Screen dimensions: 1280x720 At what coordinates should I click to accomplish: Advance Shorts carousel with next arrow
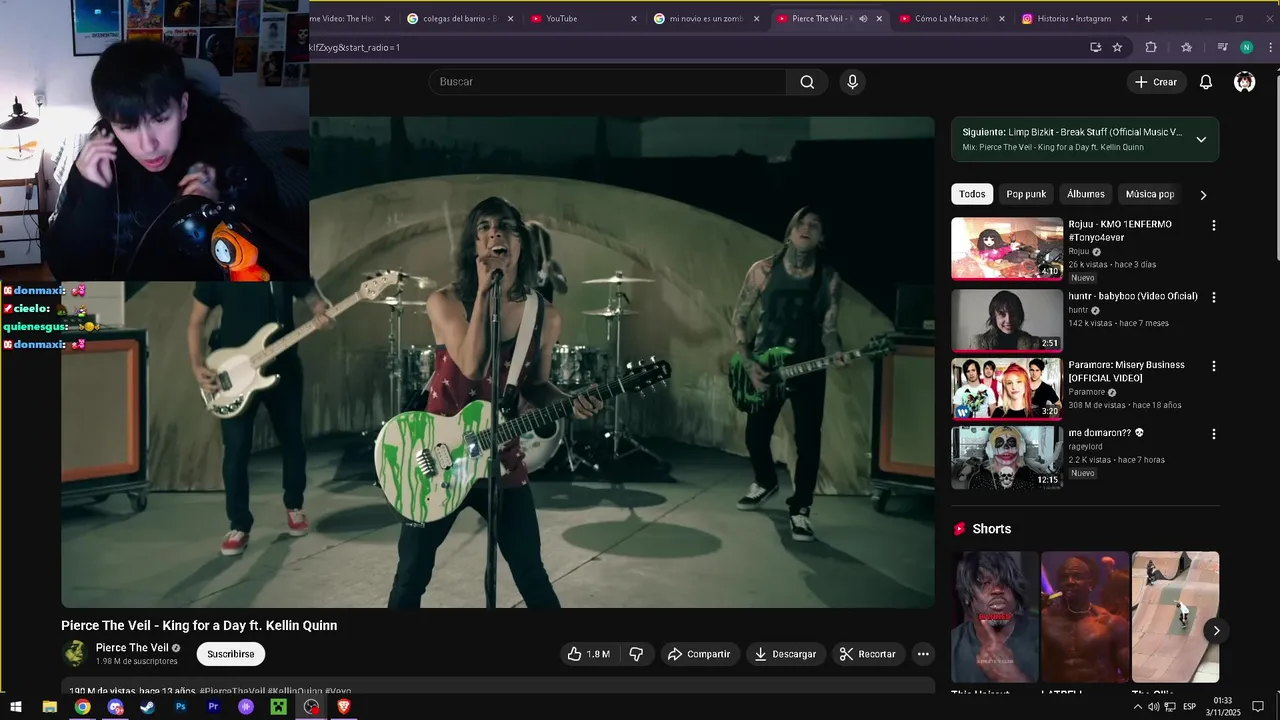tap(1216, 630)
